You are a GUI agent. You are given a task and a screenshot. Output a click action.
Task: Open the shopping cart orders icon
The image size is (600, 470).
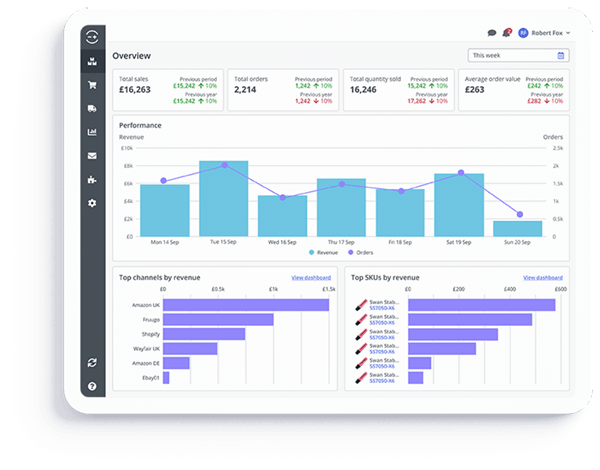coord(92,85)
